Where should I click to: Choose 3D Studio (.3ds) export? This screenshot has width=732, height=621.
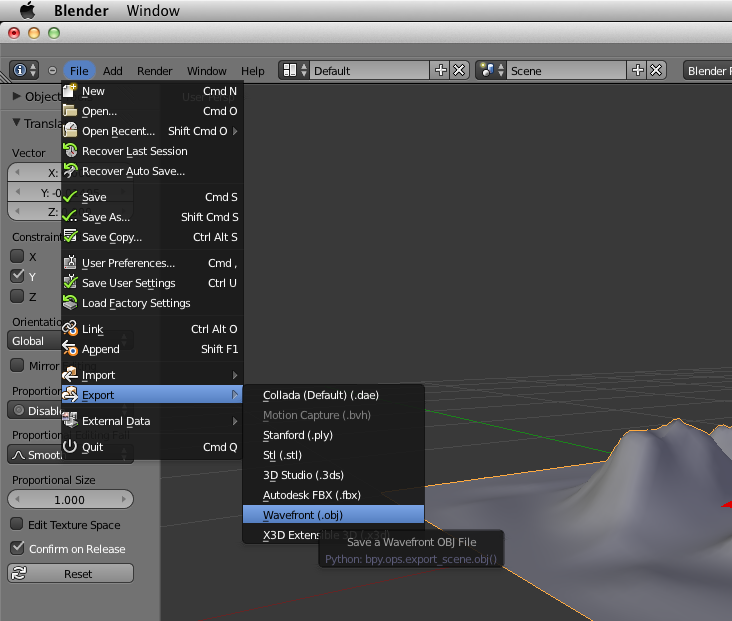[333, 475]
